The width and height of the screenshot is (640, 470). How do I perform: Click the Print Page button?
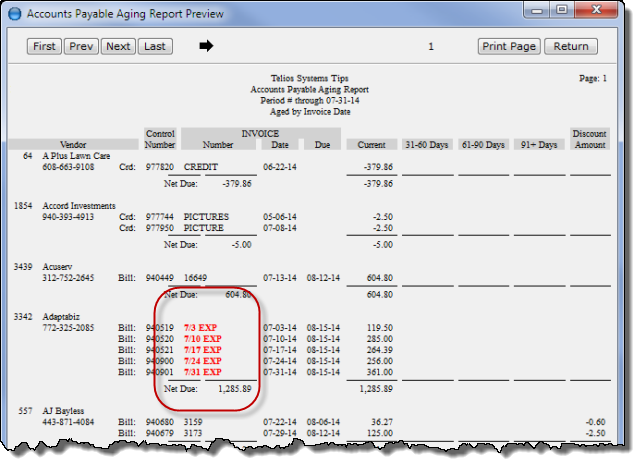pyautogui.click(x=509, y=46)
